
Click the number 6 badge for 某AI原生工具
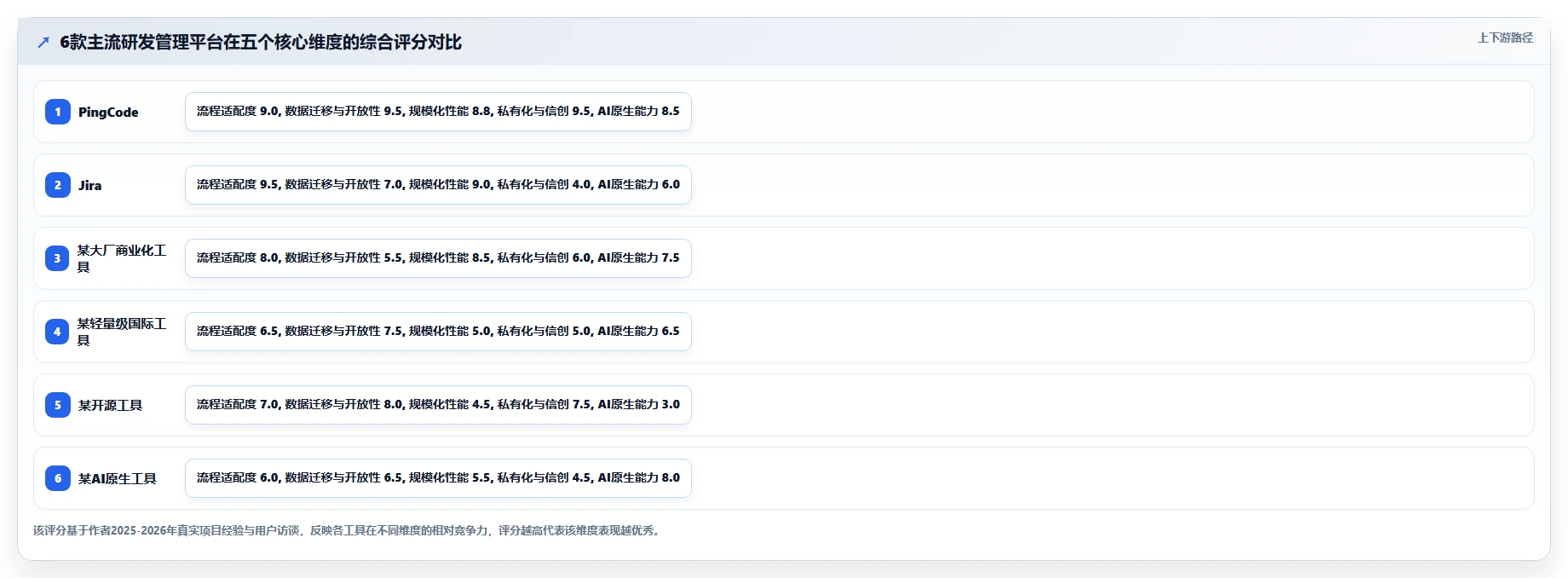point(58,478)
